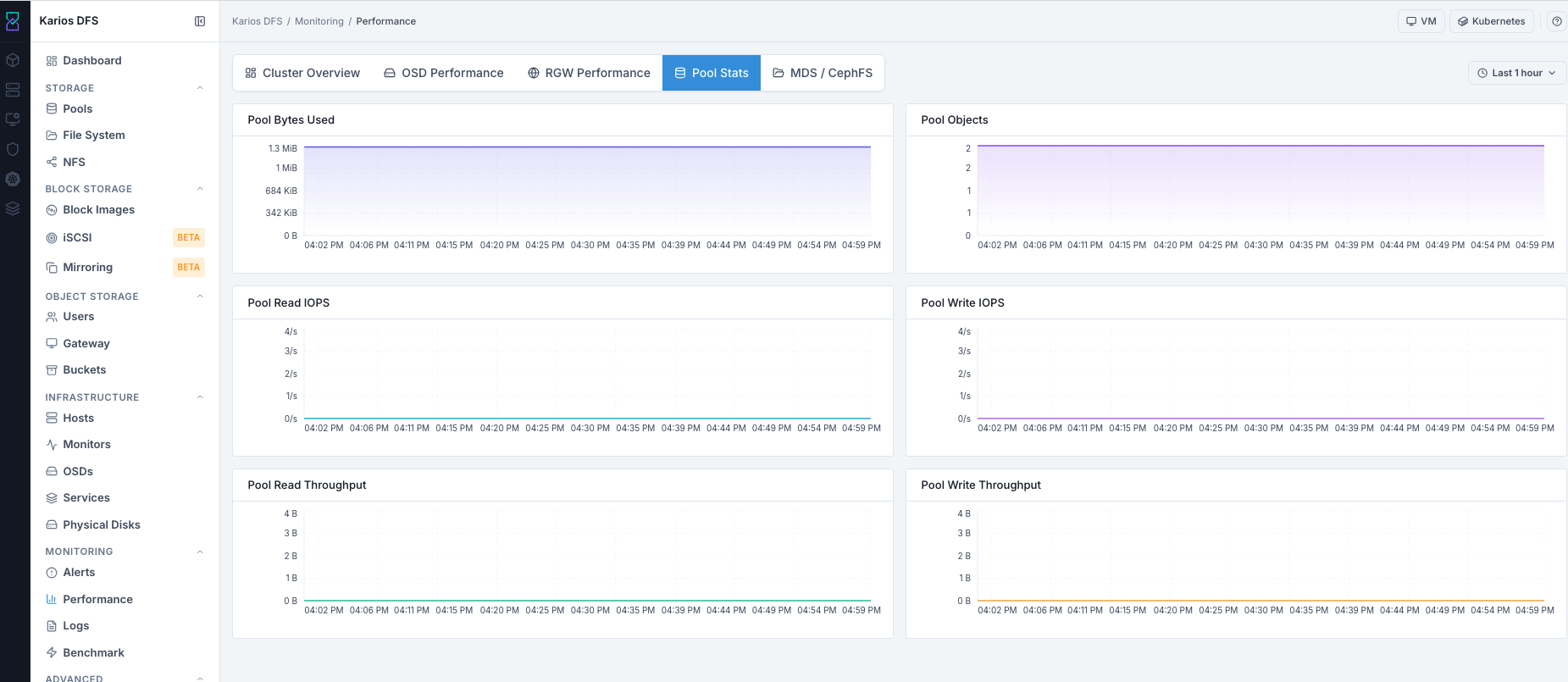Click the Mirroring BETA badge
The height and width of the screenshot is (682, 1568).
[x=189, y=267]
